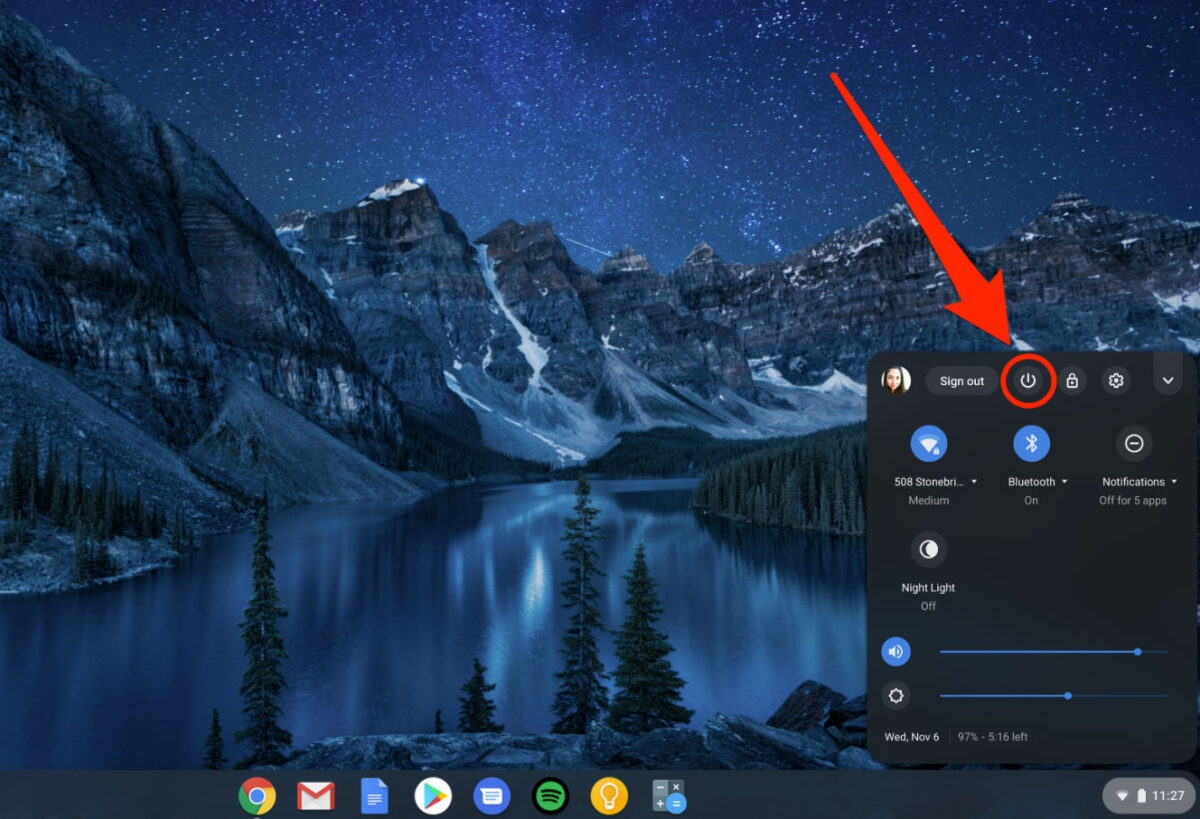Lock the screen using the padlock icon
Screen dimensions: 1200x819
(x=1072, y=381)
